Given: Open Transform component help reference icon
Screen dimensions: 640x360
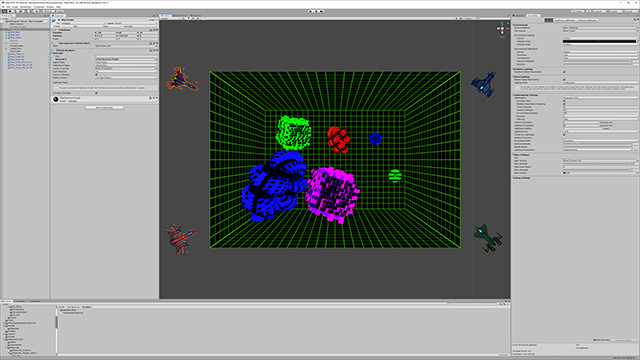Looking at the screenshot, I should point(151,30).
